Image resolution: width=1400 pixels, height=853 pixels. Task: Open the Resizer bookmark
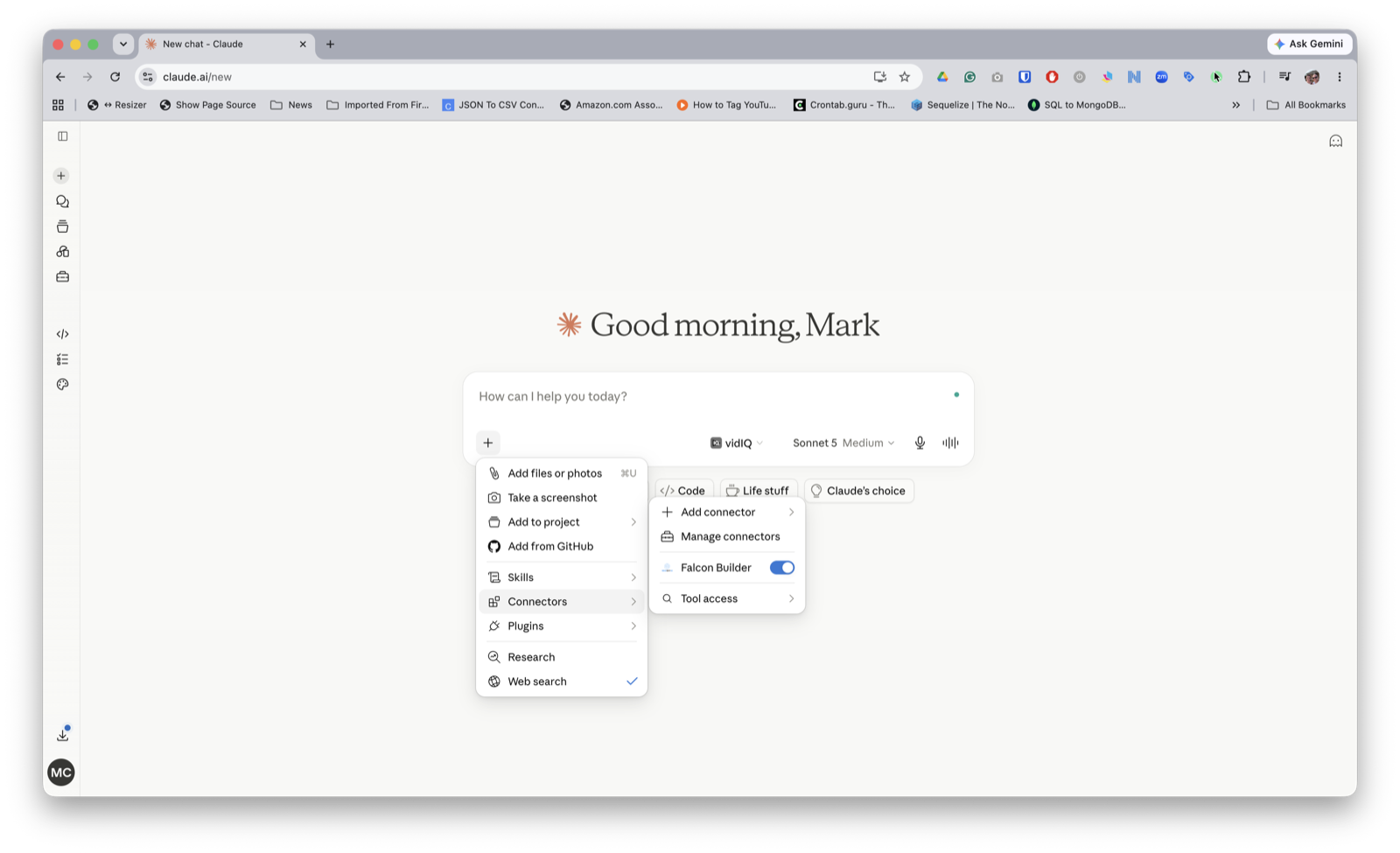(117, 105)
